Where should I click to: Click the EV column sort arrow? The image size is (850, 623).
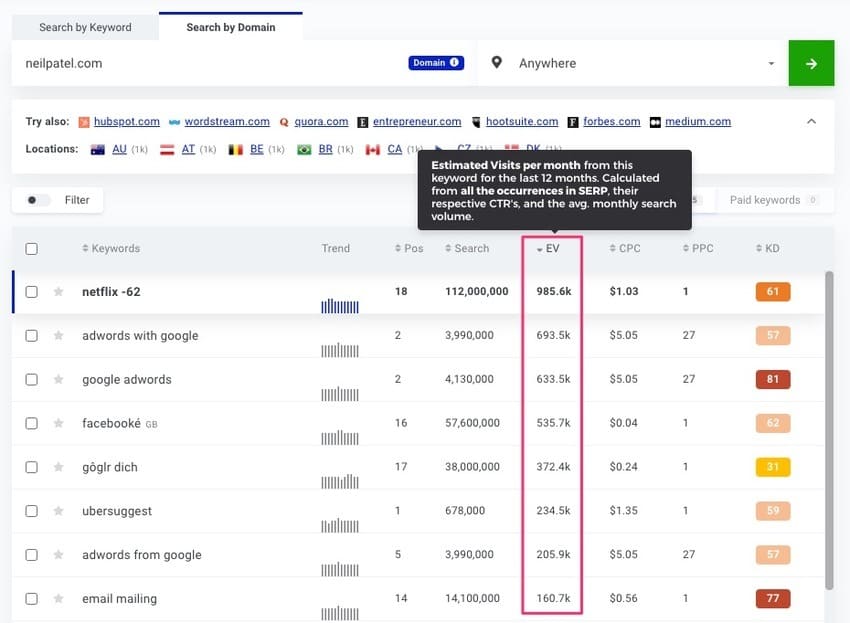pyautogui.click(x=538, y=248)
